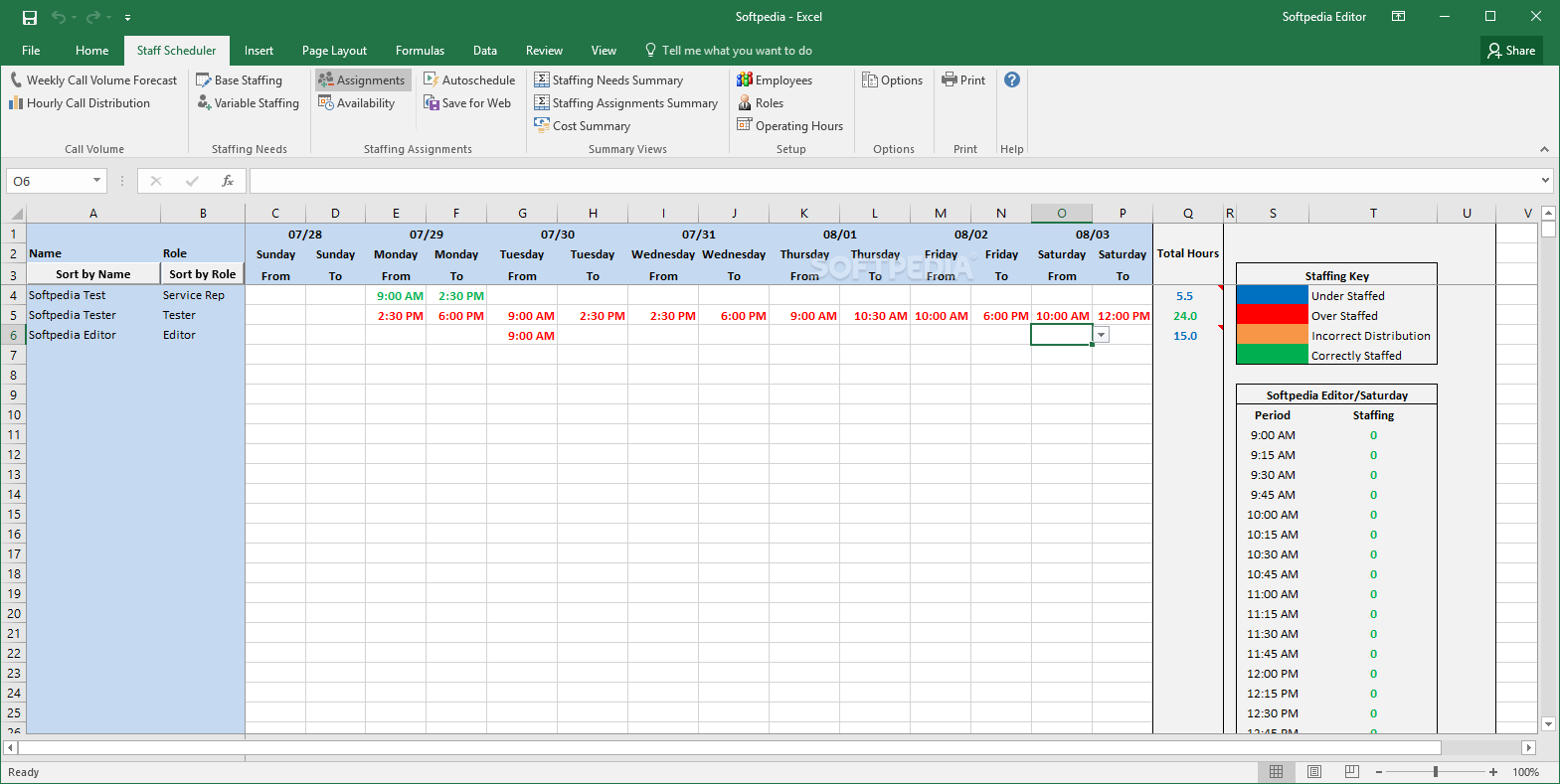Open the cell O6 dropdown arrow
This screenshot has height=784, width=1560.
pos(1101,335)
